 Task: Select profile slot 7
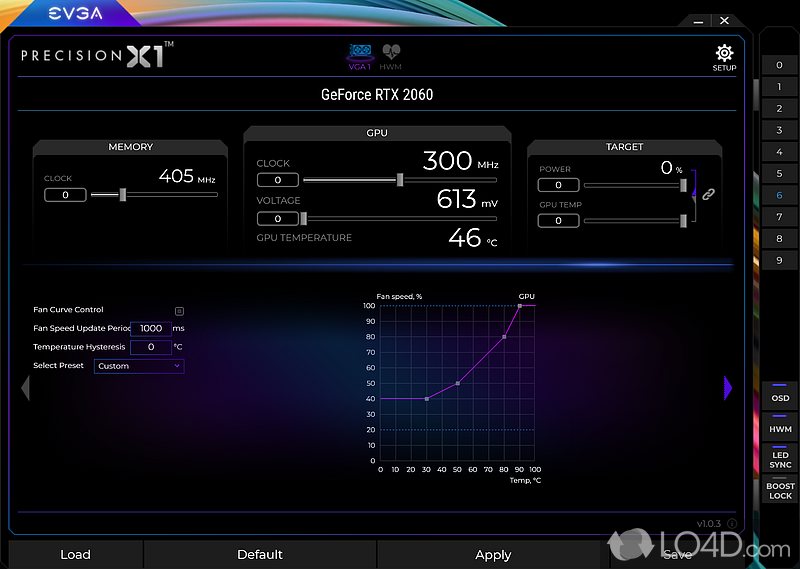click(x=779, y=217)
